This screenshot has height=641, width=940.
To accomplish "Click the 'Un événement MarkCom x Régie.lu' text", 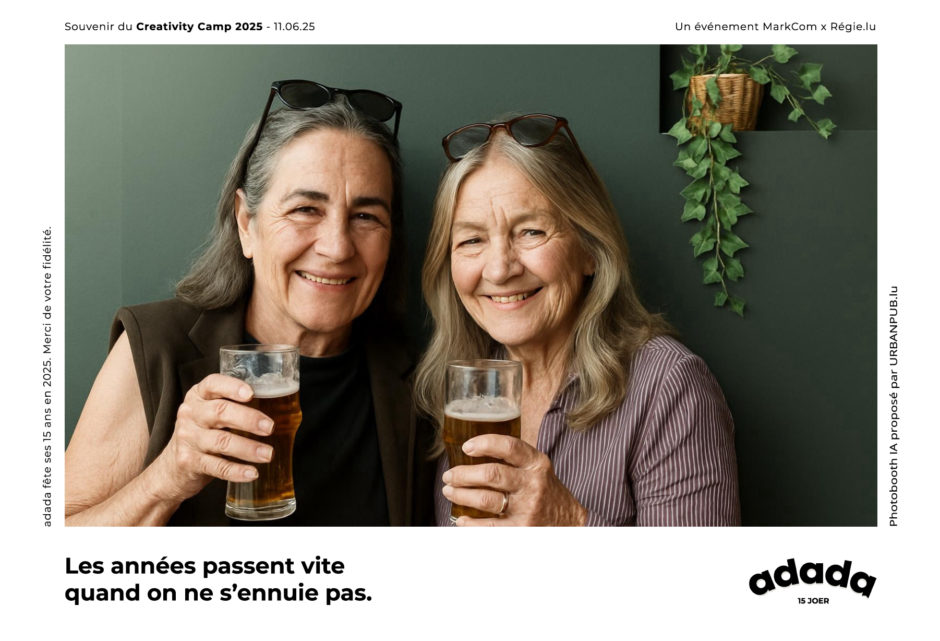I will tap(775, 26).
